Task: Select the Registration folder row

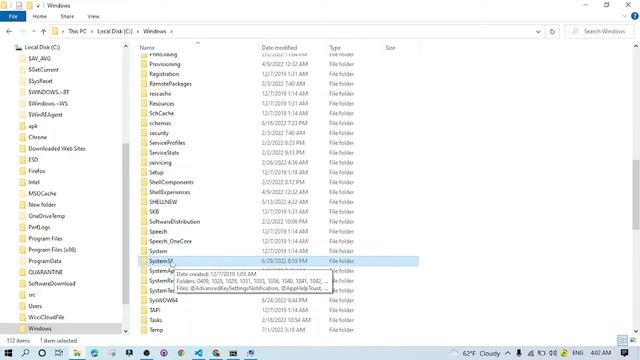Action: (x=279, y=74)
